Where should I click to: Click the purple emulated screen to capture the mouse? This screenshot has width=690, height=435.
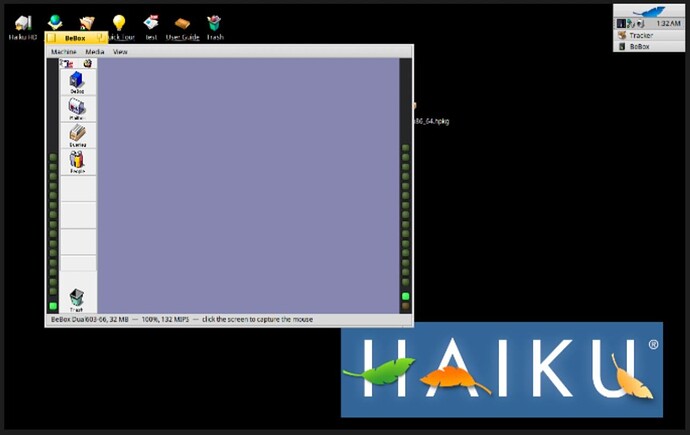click(x=248, y=186)
